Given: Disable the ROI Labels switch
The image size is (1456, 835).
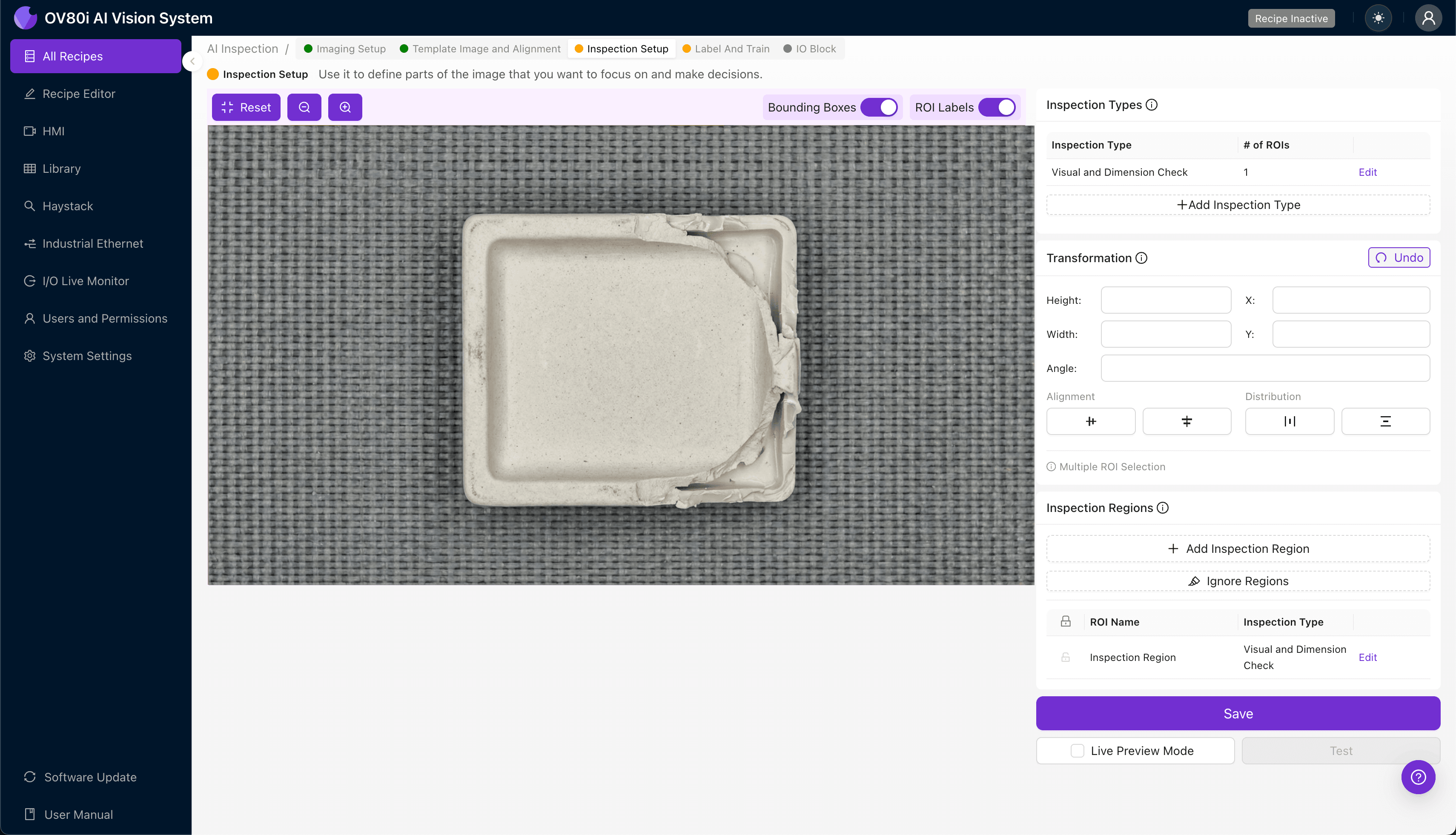Looking at the screenshot, I should pos(997,107).
